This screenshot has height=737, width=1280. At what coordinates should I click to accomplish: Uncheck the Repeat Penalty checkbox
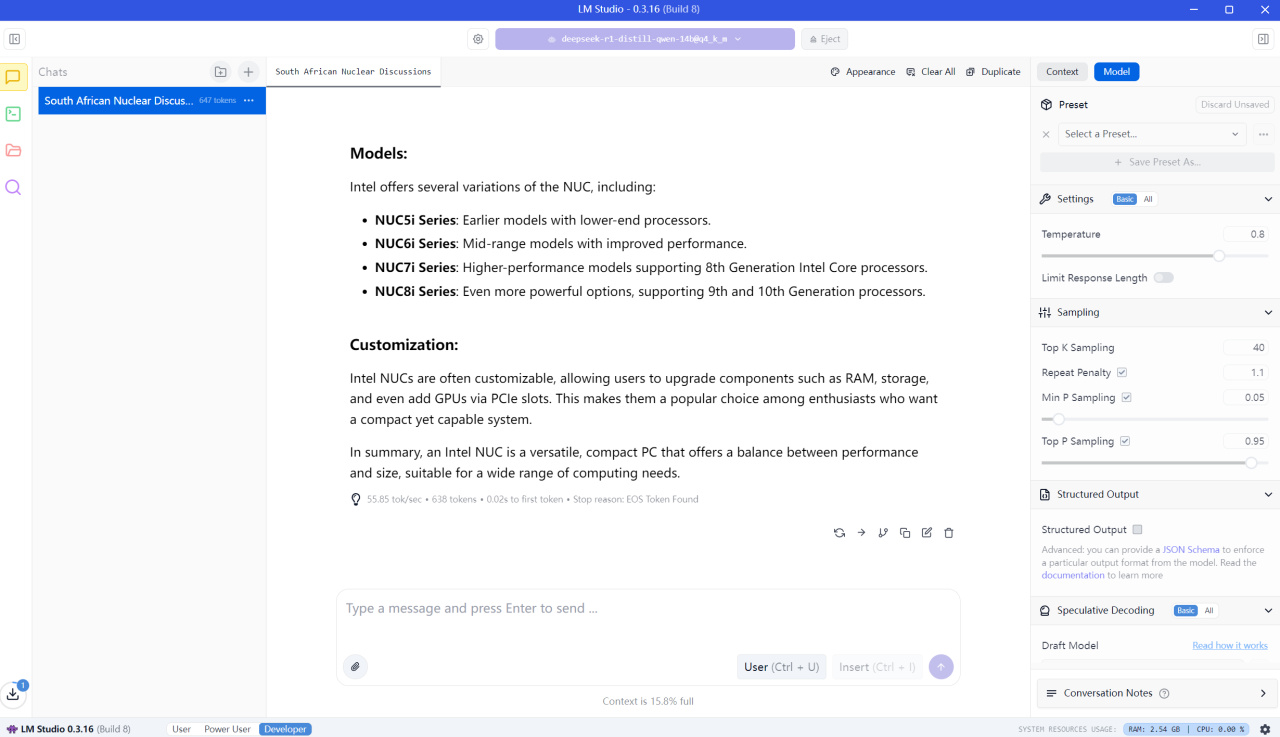pos(1122,373)
